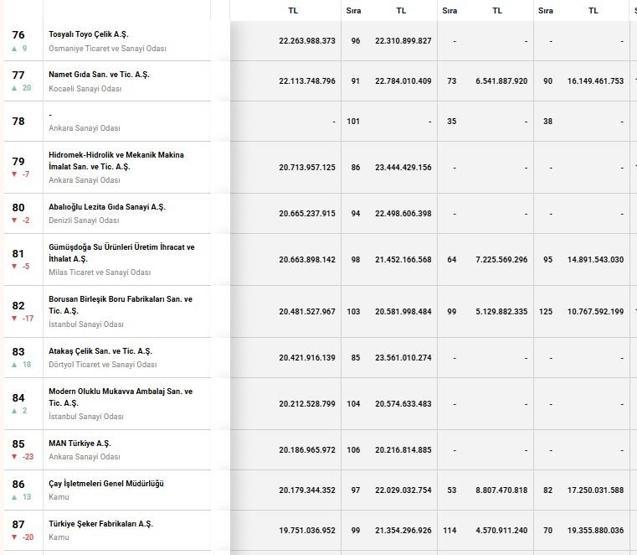Open MAN Türkiye A.Ş. company entry

coord(80,443)
